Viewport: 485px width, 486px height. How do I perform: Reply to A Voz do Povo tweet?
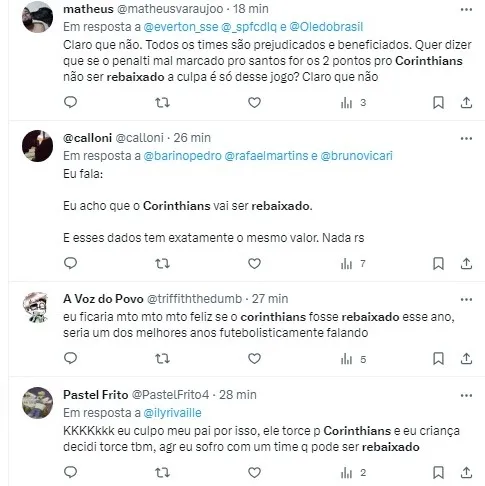[70, 358]
